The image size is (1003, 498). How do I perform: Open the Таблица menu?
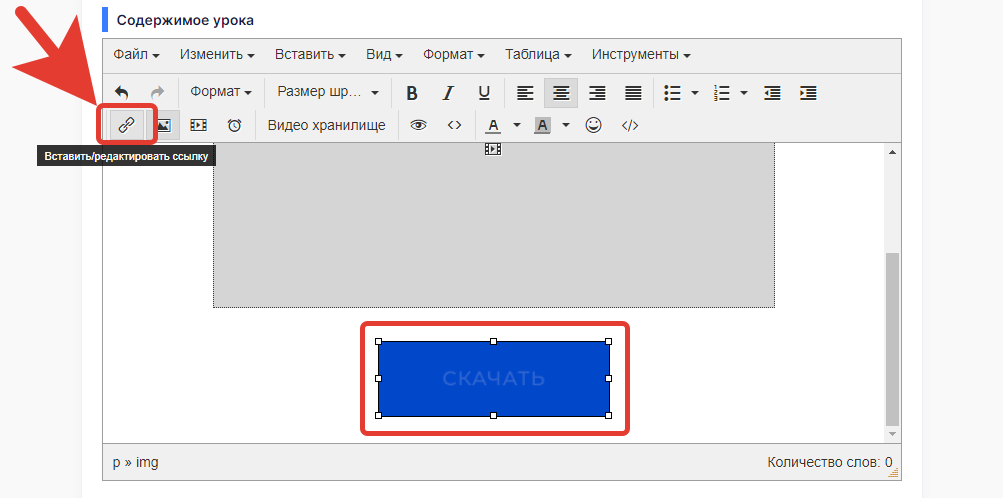click(538, 54)
